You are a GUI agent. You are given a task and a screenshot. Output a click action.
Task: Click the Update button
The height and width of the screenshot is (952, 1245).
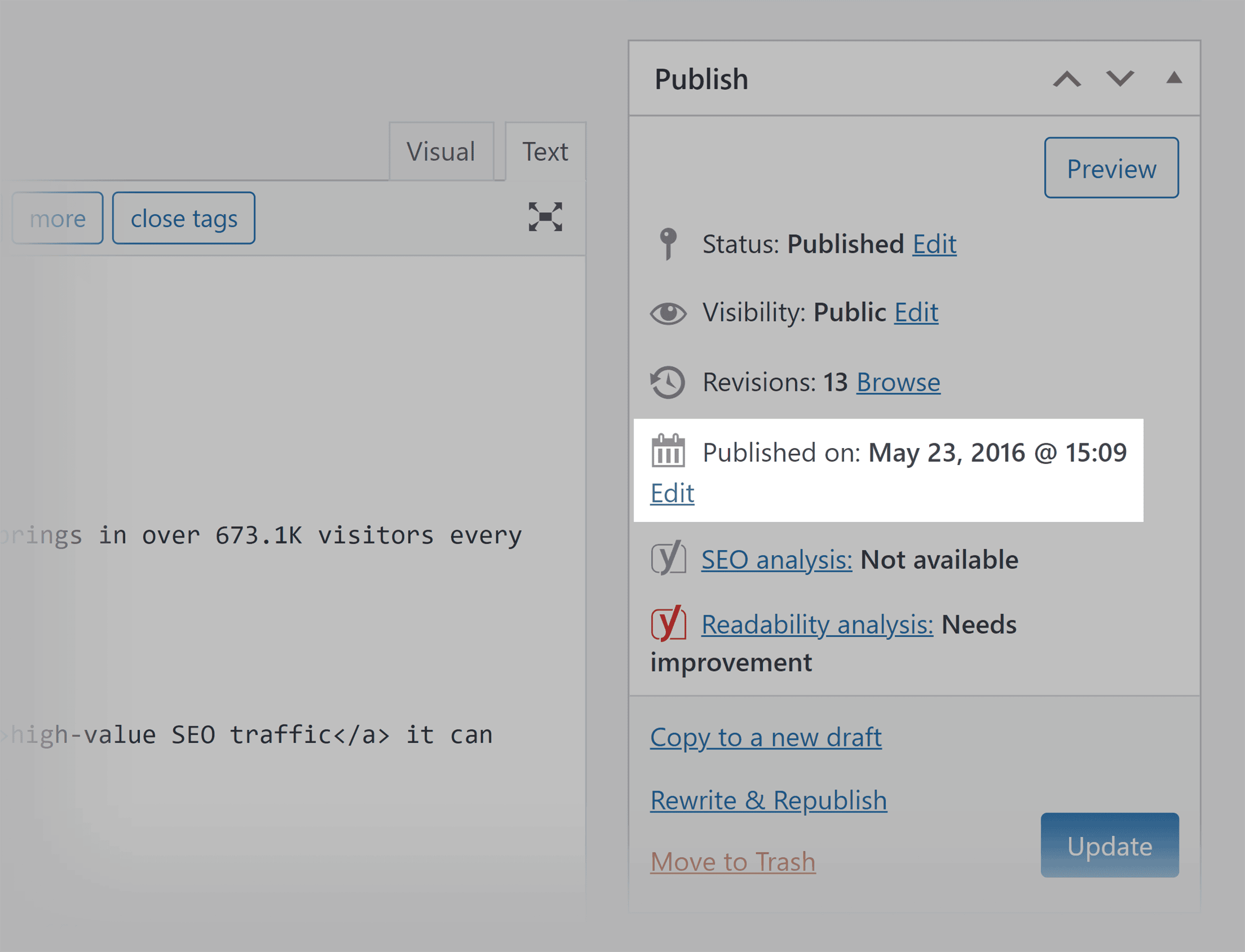click(1110, 846)
